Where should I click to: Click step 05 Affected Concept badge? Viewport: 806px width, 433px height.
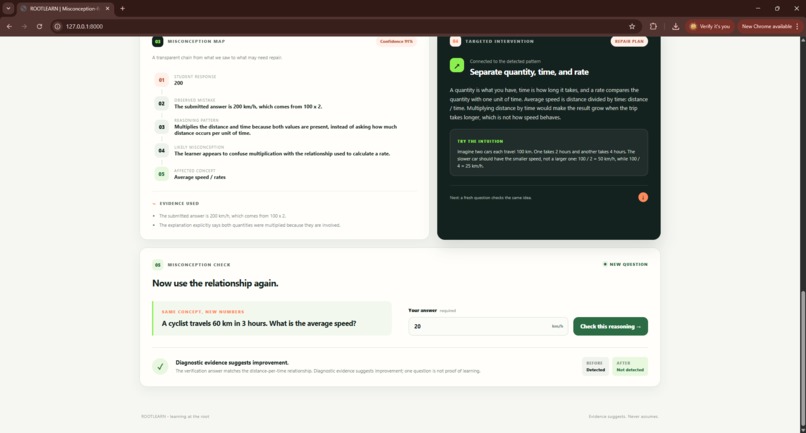161,174
